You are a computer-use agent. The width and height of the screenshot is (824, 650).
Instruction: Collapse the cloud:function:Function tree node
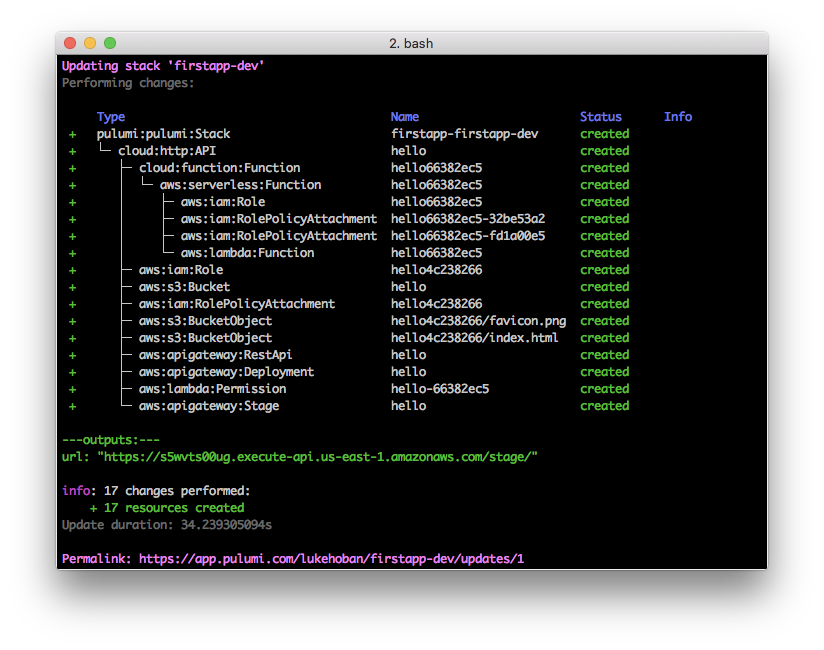pyautogui.click(x=219, y=168)
